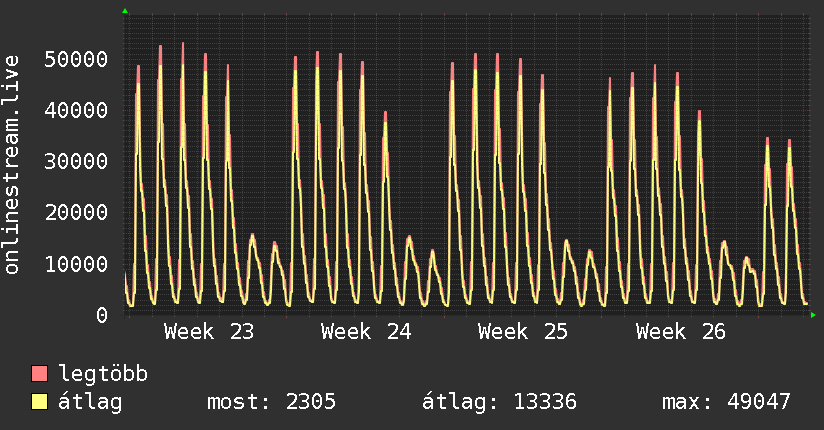Click the átlag: 13336 statistic
The image size is (824, 430).
click(499, 402)
